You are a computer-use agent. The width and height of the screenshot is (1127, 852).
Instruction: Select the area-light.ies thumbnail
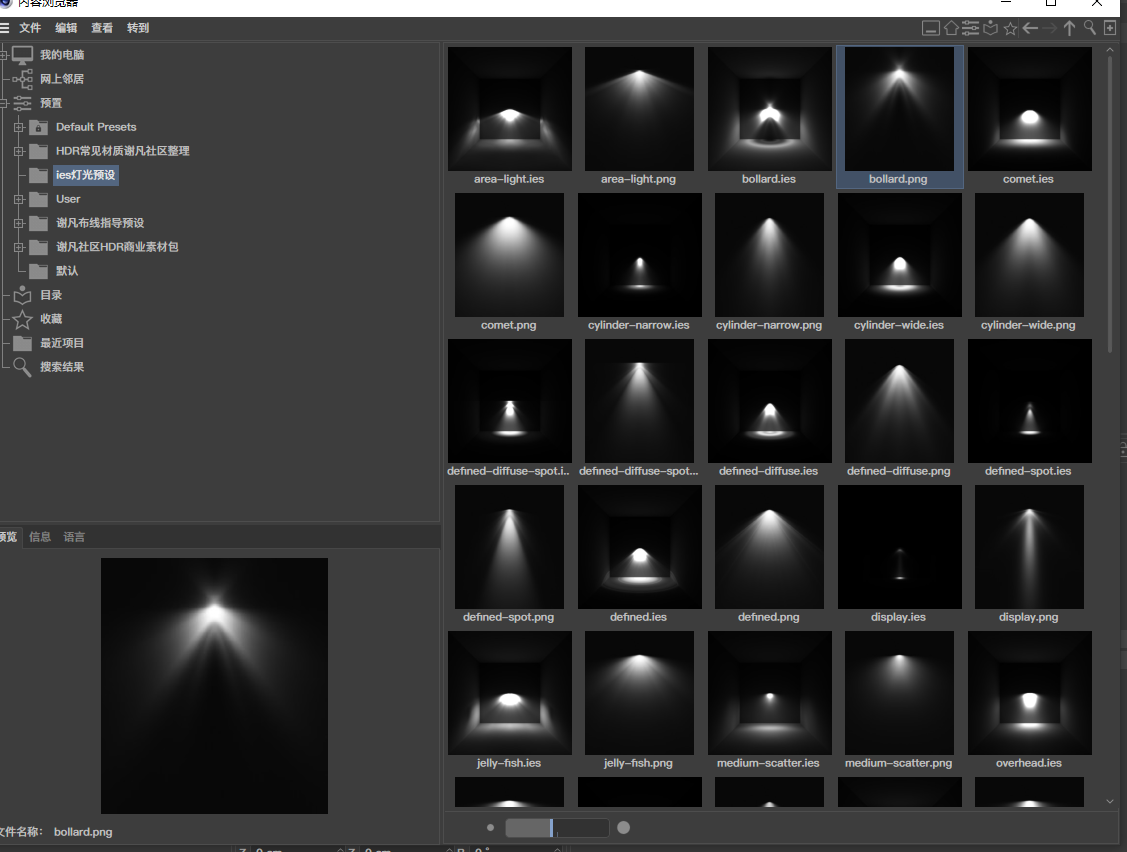pyautogui.click(x=510, y=109)
